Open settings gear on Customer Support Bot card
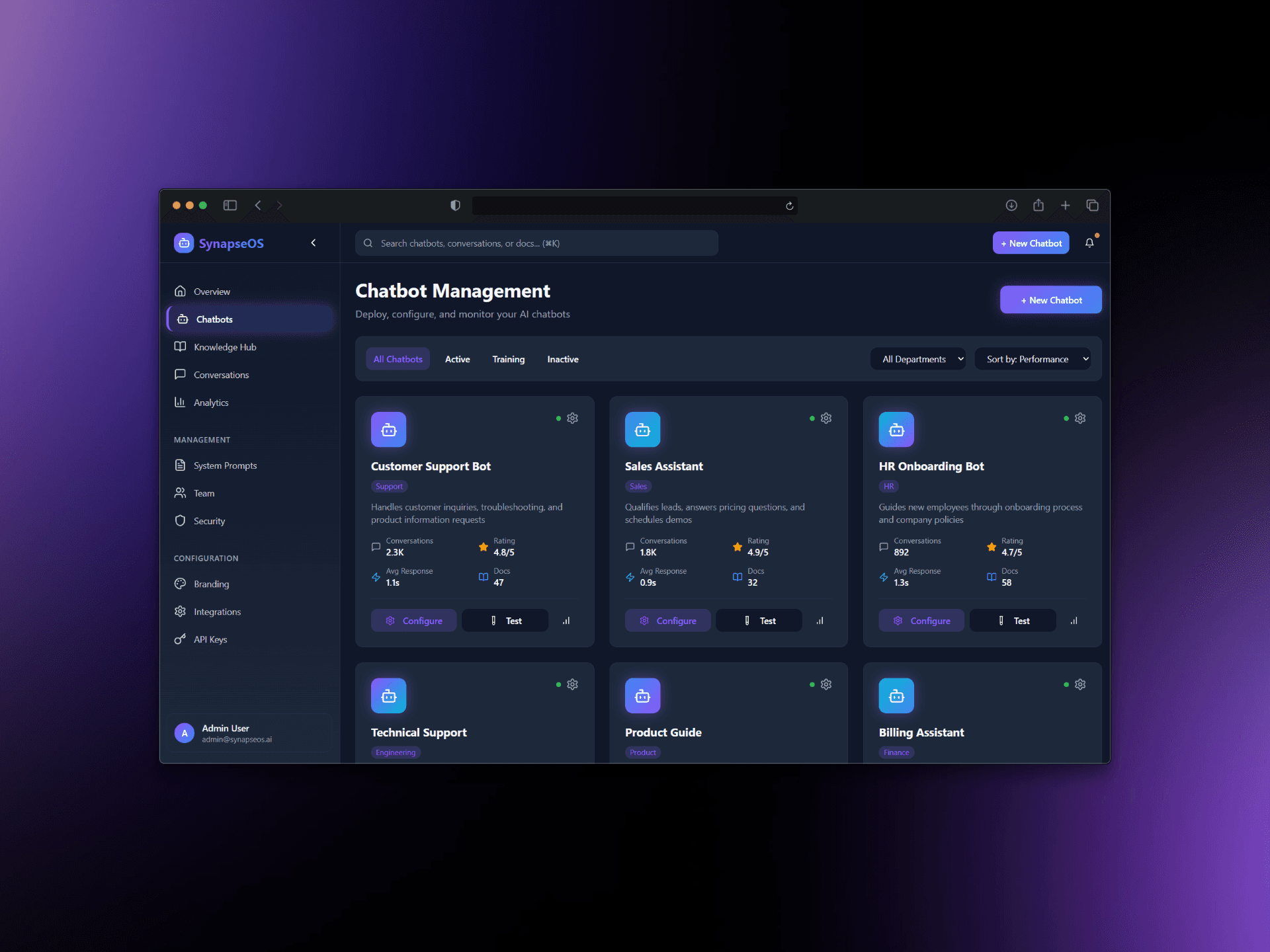 [x=573, y=418]
